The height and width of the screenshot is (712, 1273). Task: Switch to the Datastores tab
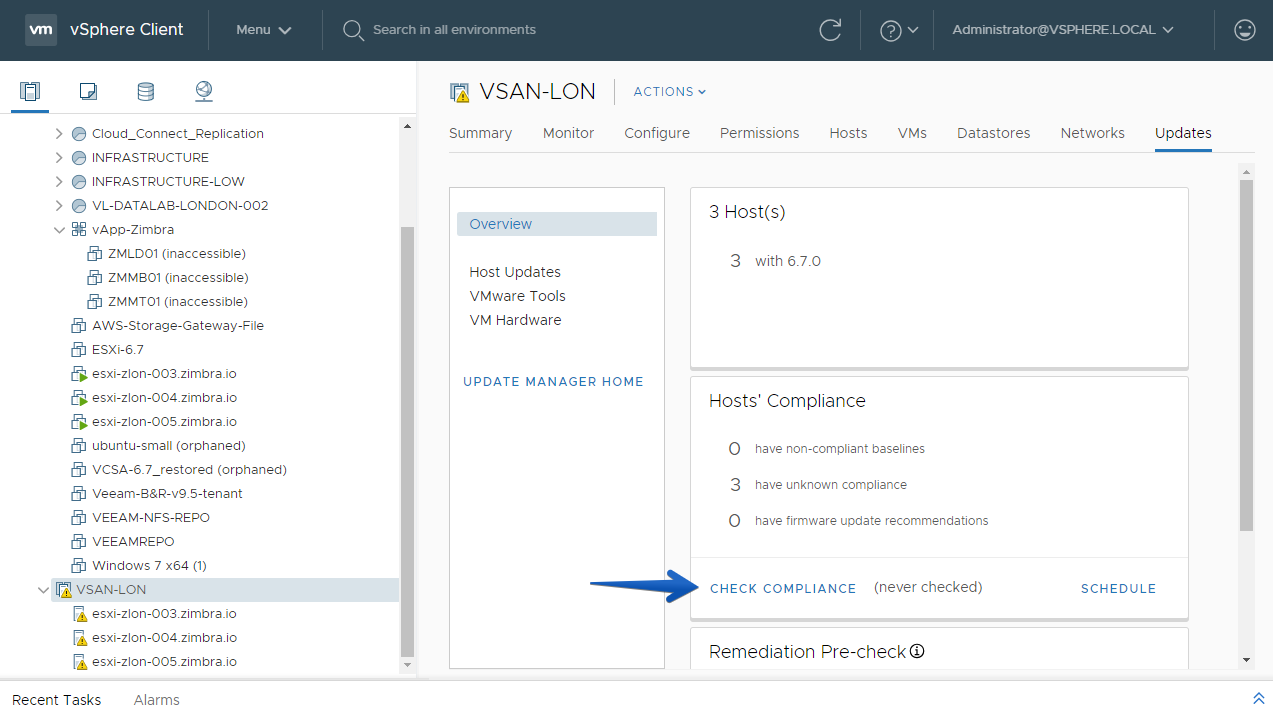click(x=993, y=133)
